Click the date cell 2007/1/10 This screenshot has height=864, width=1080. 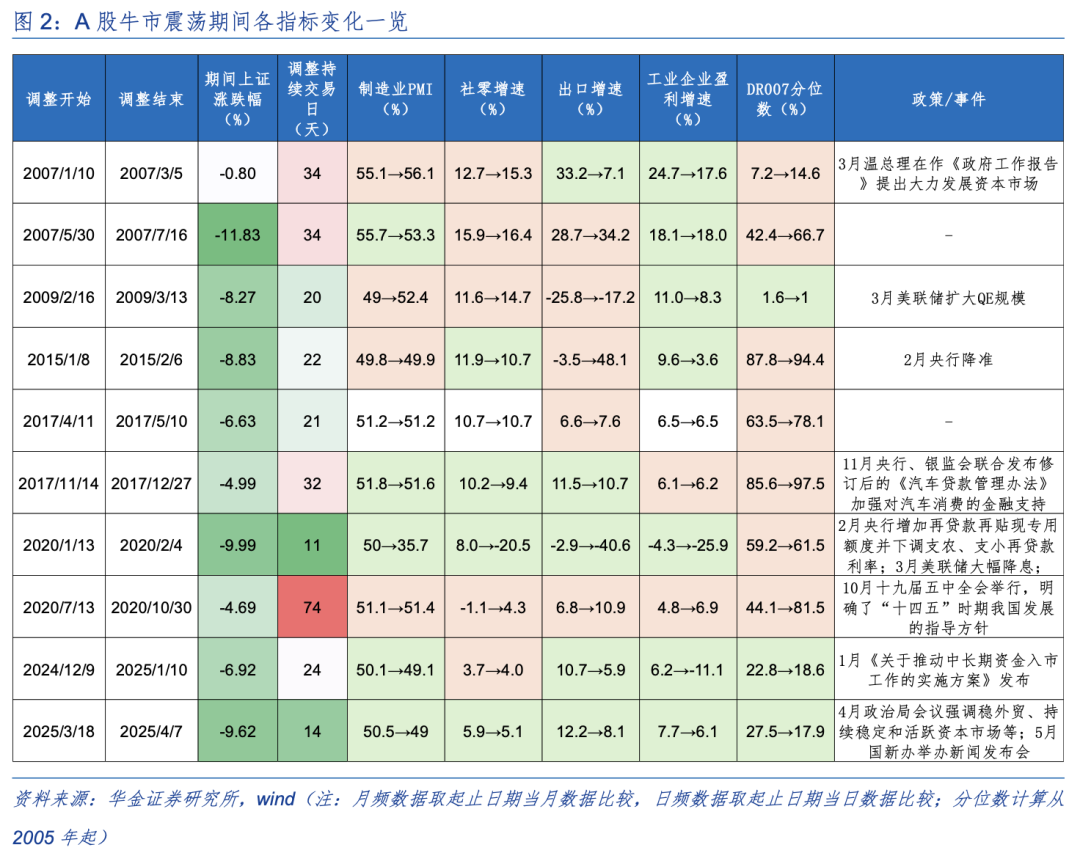click(x=58, y=173)
